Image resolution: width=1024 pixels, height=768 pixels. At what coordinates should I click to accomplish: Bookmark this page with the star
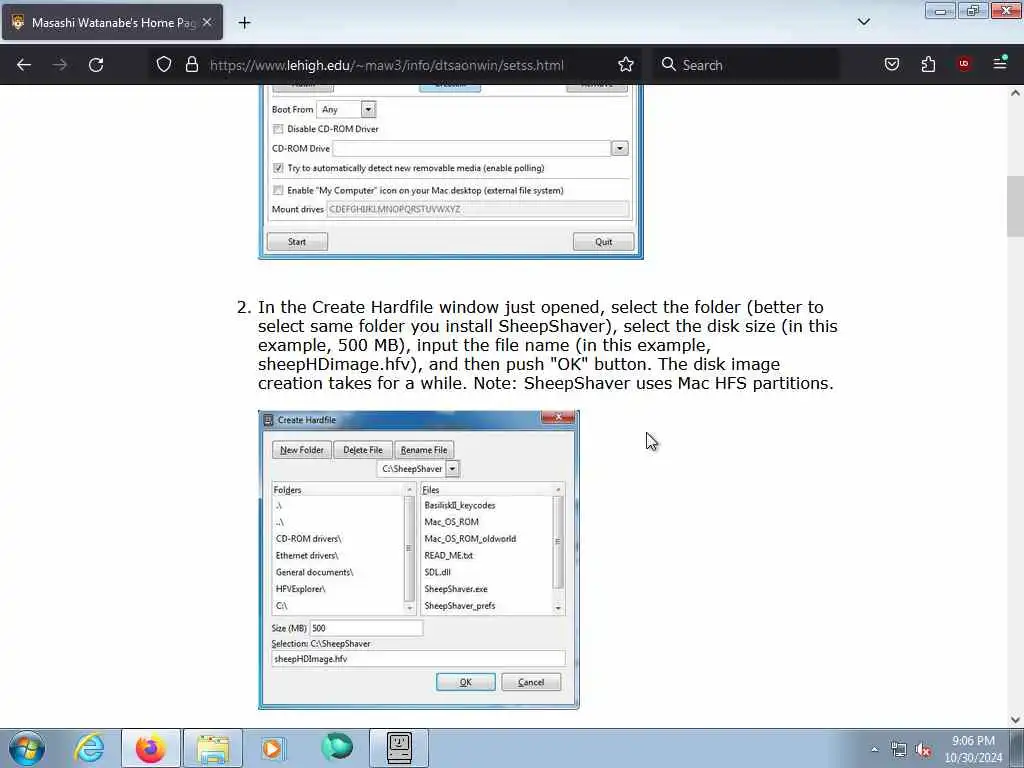(626, 64)
